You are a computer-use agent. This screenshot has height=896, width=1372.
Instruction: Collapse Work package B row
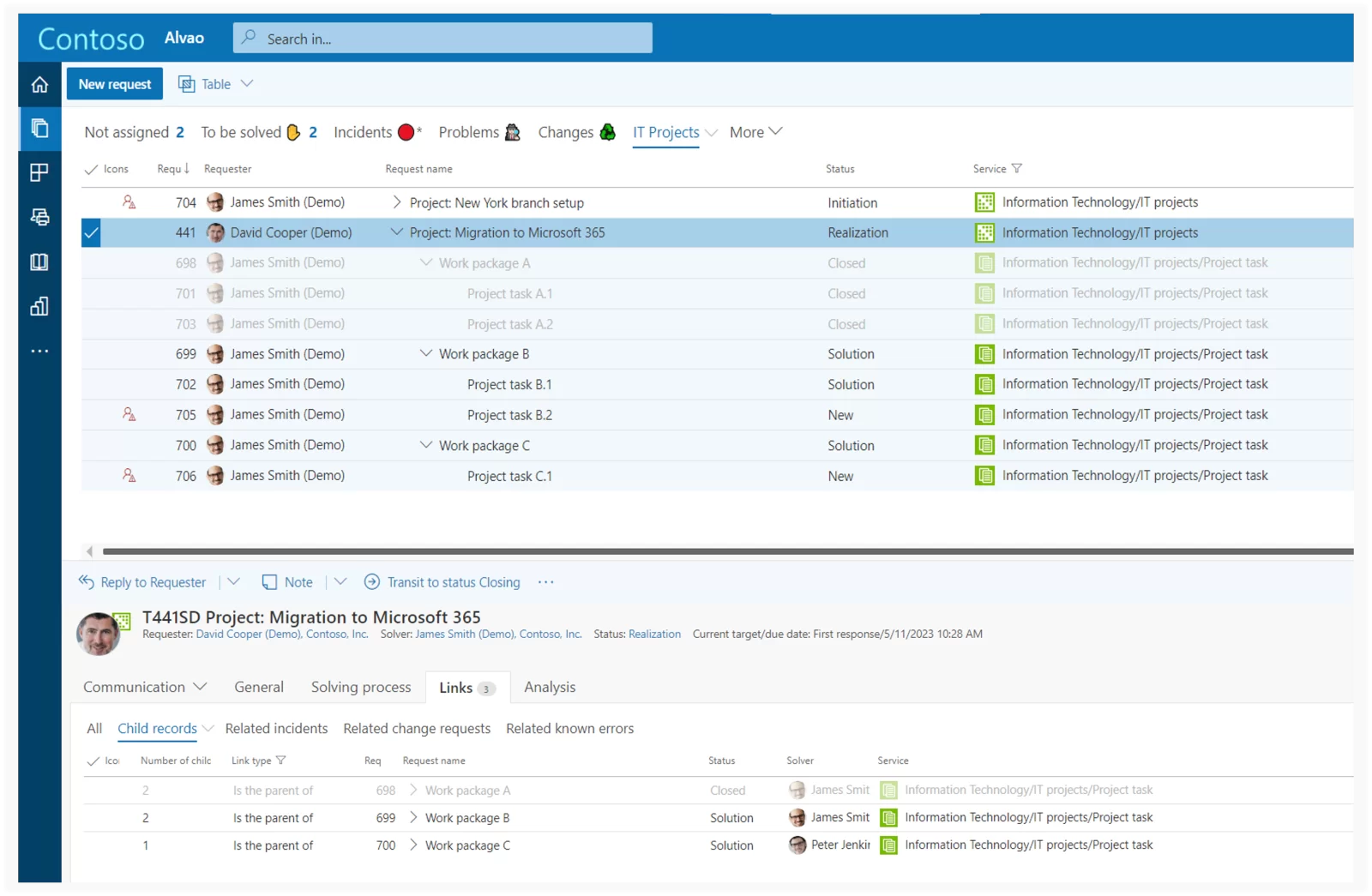(425, 353)
